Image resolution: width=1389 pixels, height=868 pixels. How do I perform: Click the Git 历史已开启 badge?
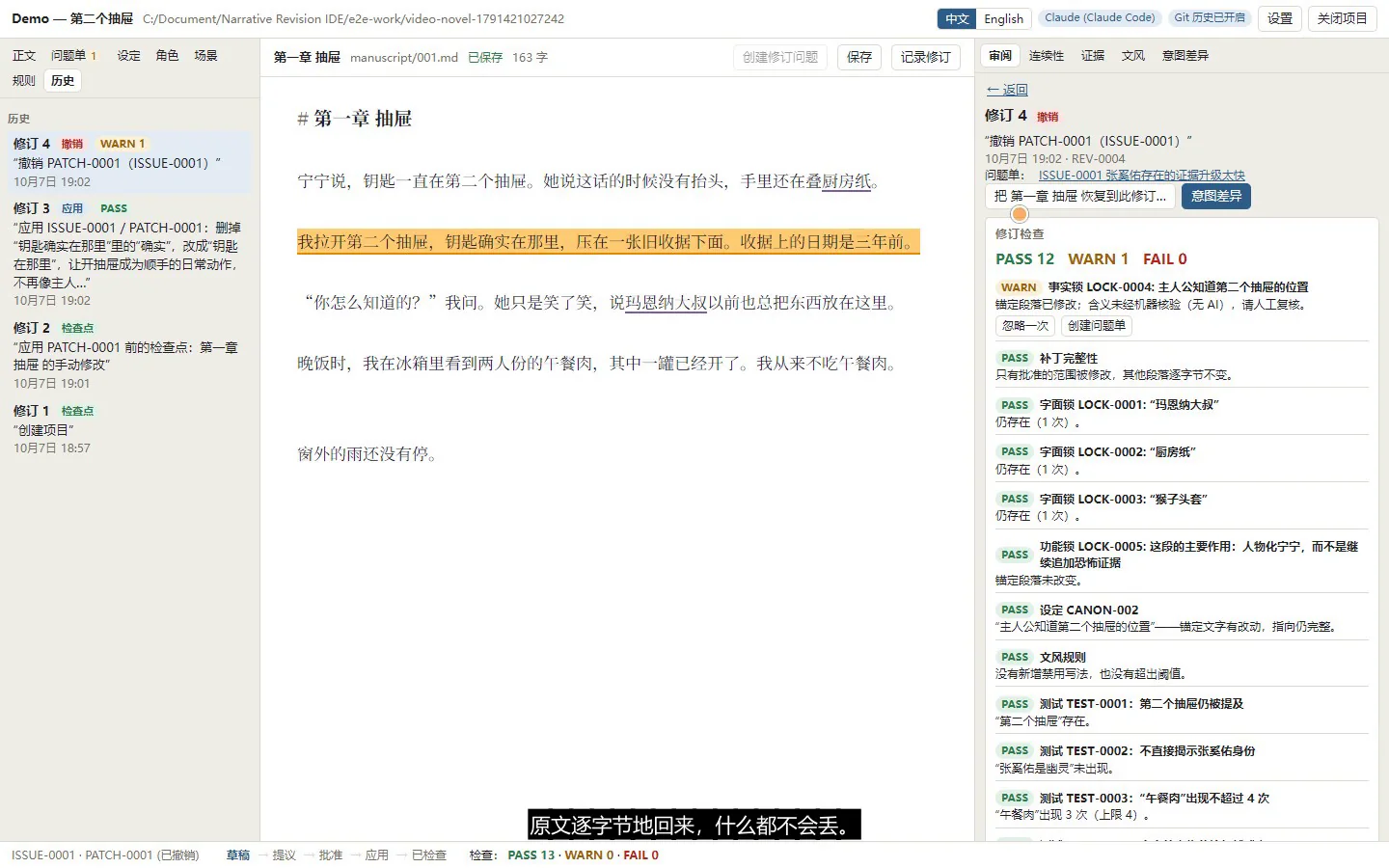1210,17
